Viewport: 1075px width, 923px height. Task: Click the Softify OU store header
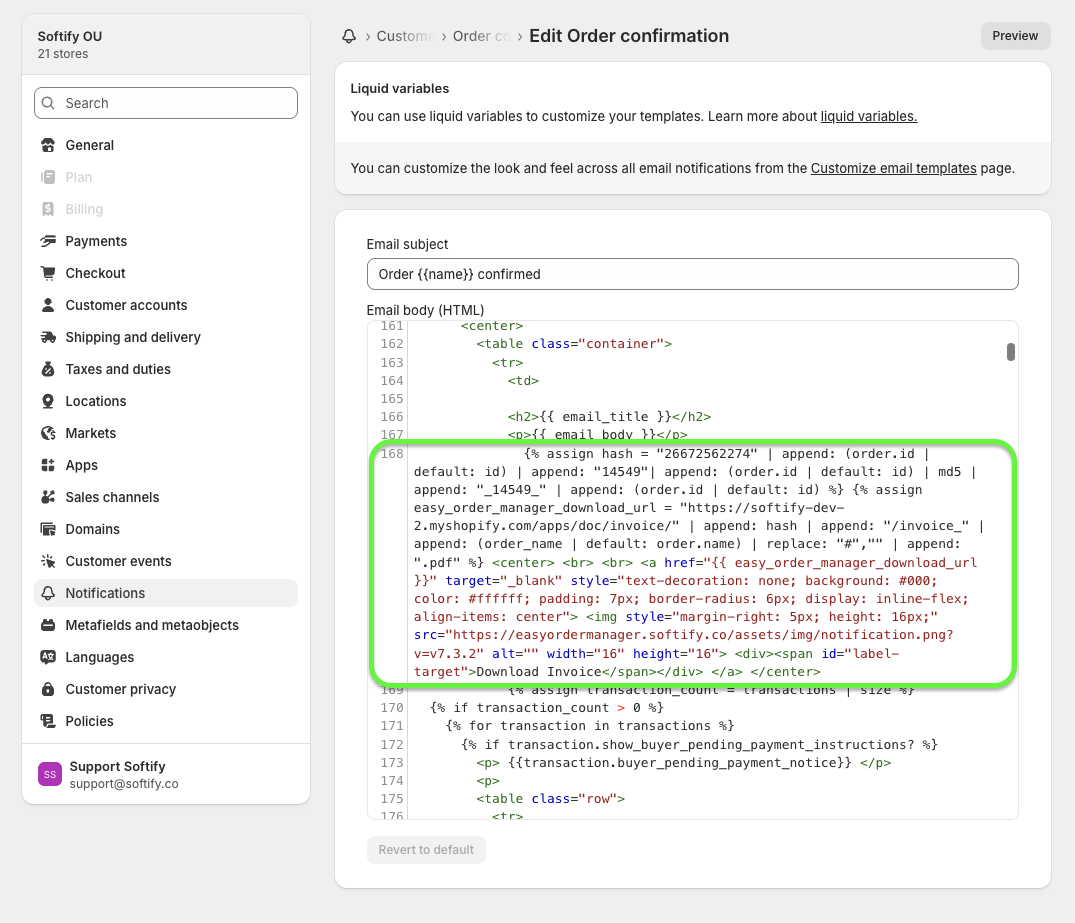click(x=166, y=45)
